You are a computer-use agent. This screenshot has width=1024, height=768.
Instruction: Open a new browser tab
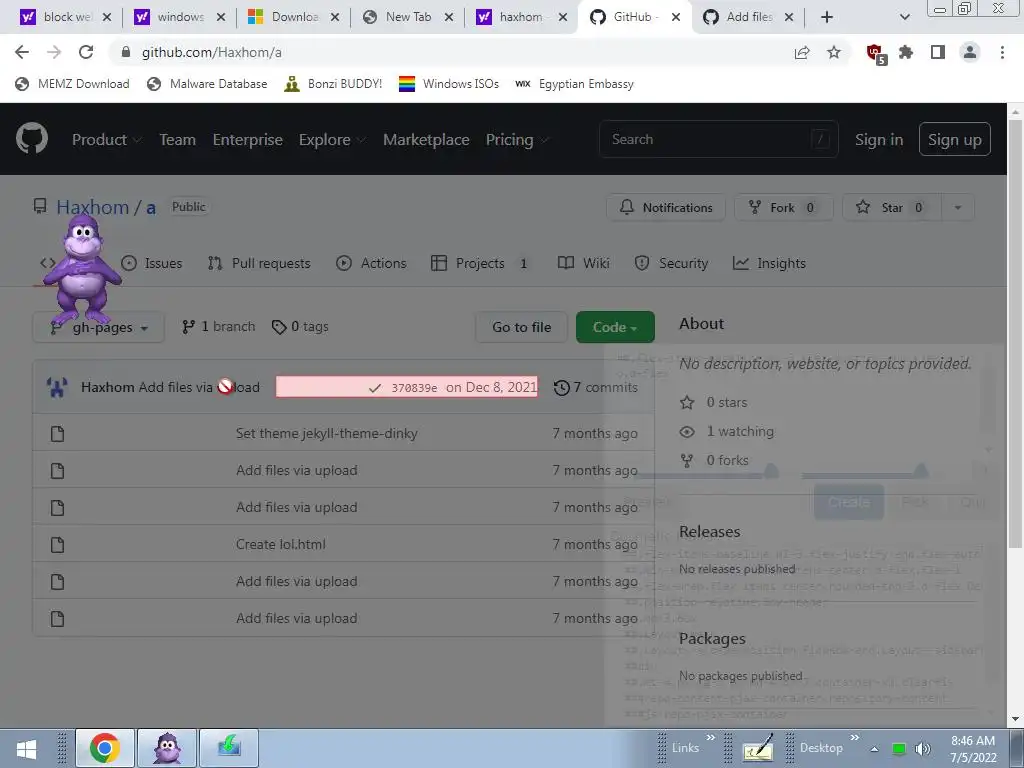tap(827, 17)
